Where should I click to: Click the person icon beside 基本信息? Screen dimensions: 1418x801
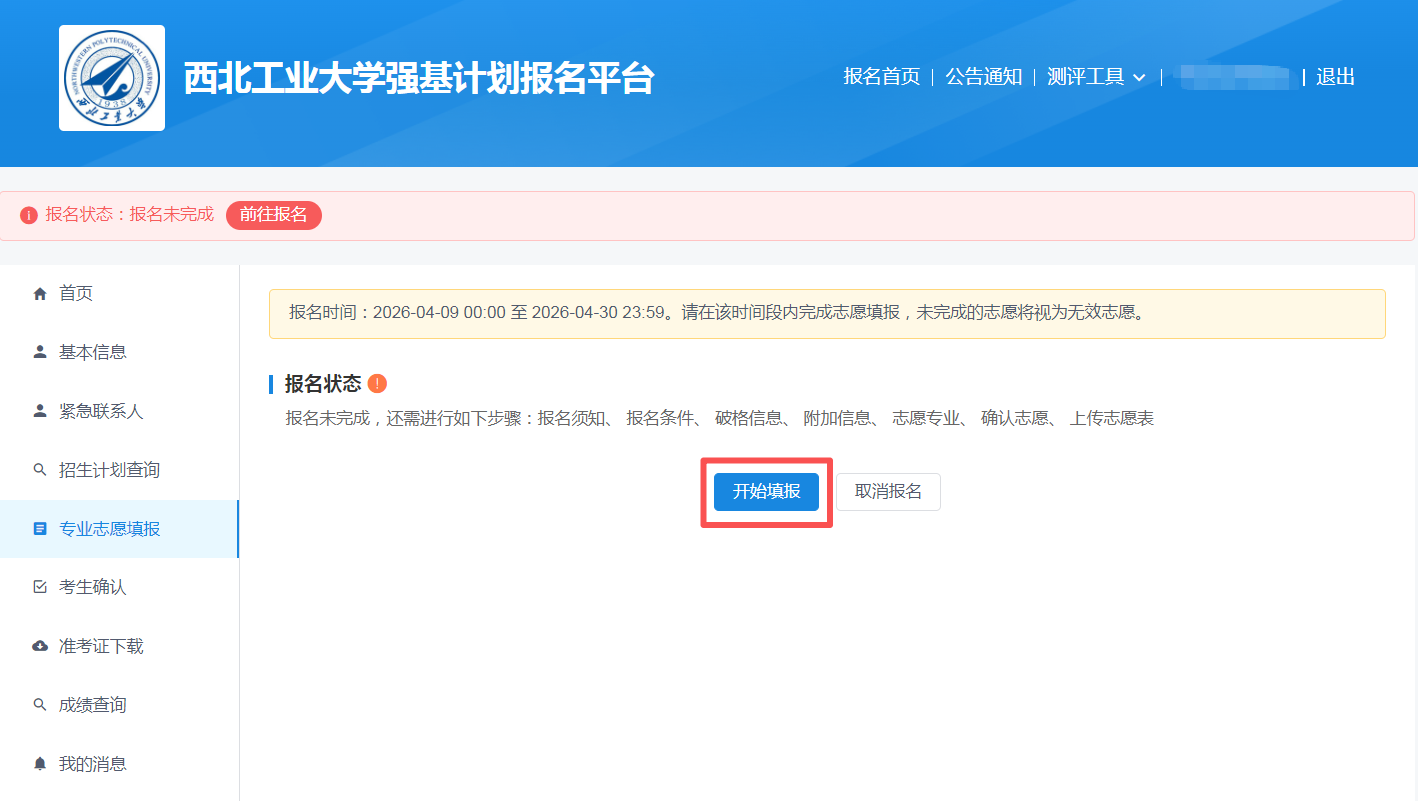click(x=40, y=352)
